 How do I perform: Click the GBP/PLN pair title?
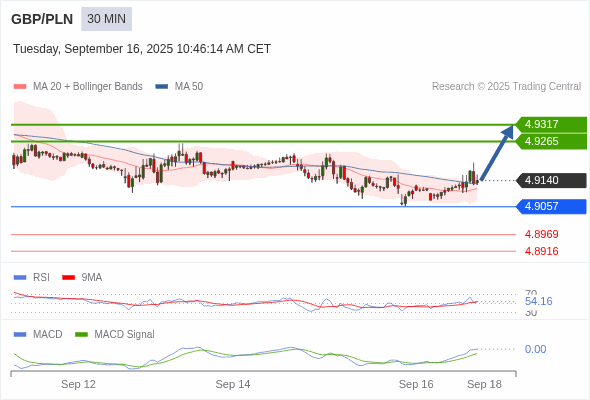click(x=42, y=19)
